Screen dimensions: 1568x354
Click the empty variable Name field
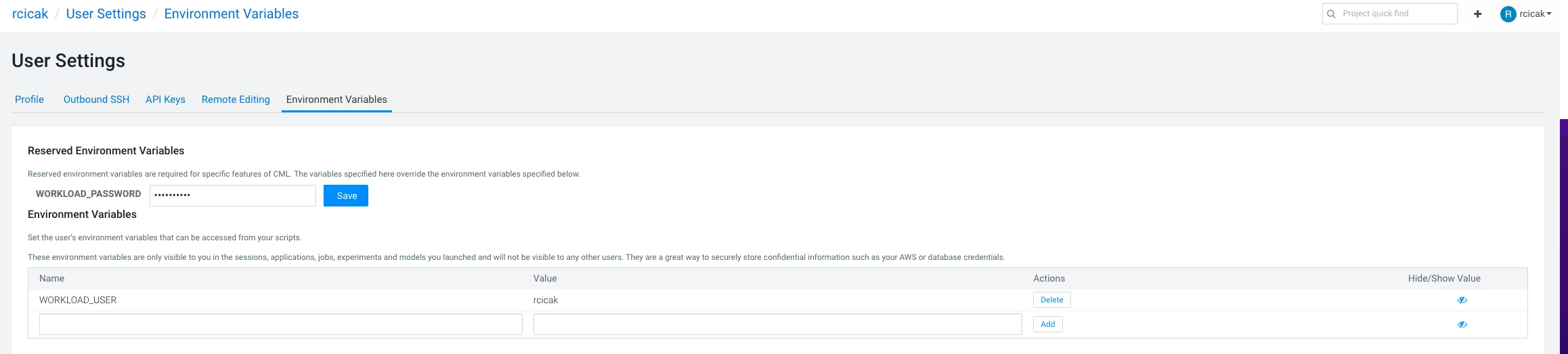281,324
